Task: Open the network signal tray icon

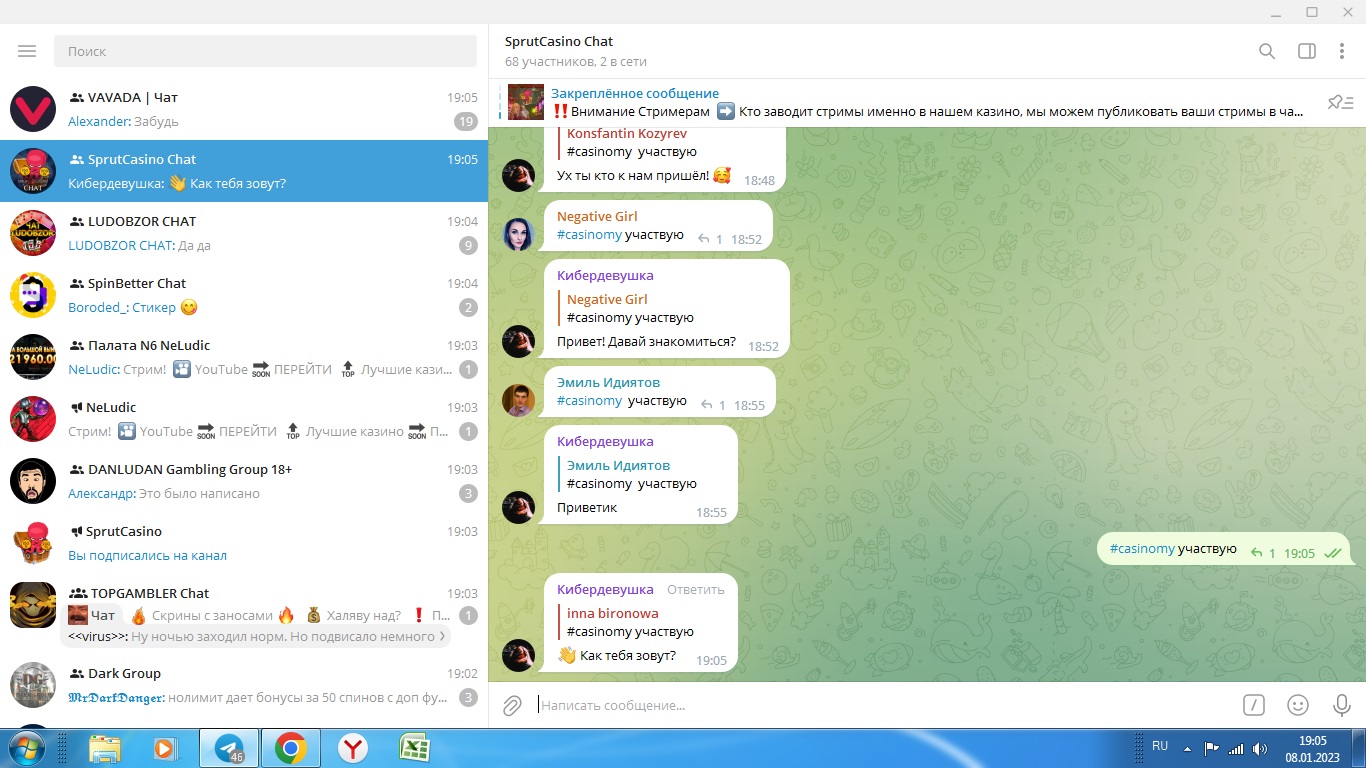Action: 1236,748
